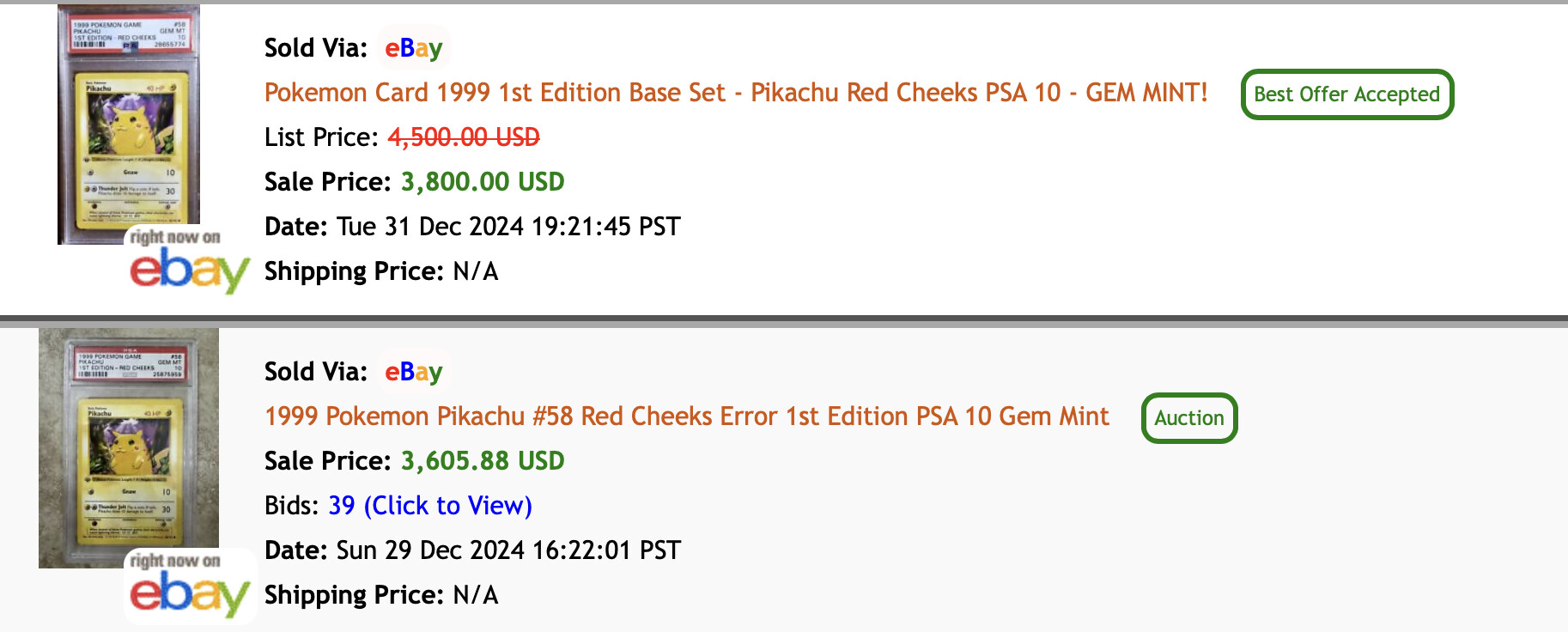Click the Best Offer Accepted badge
Image resolution: width=1568 pixels, height=632 pixels.
(x=1346, y=94)
